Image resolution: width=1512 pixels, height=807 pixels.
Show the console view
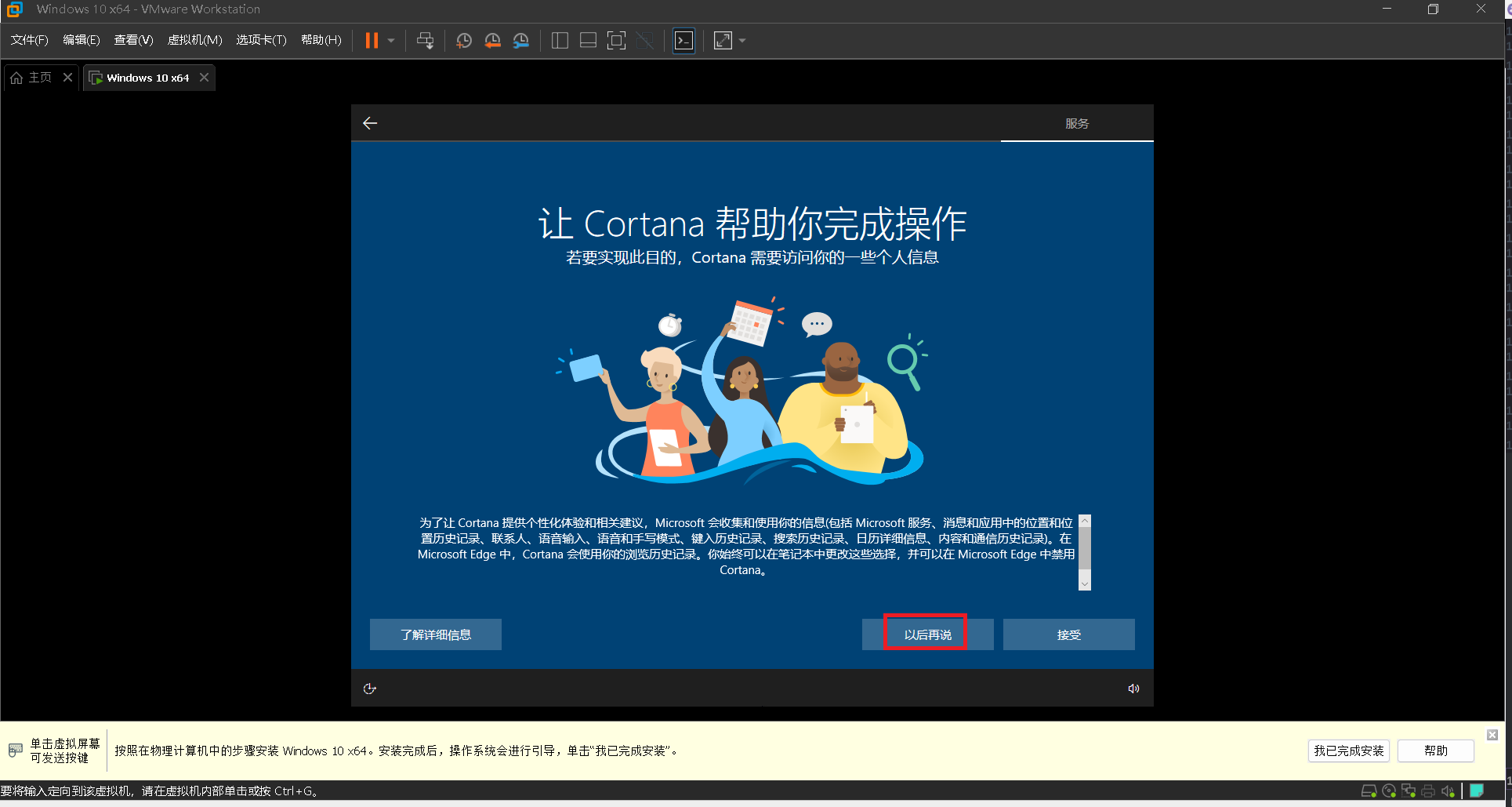tap(683, 41)
